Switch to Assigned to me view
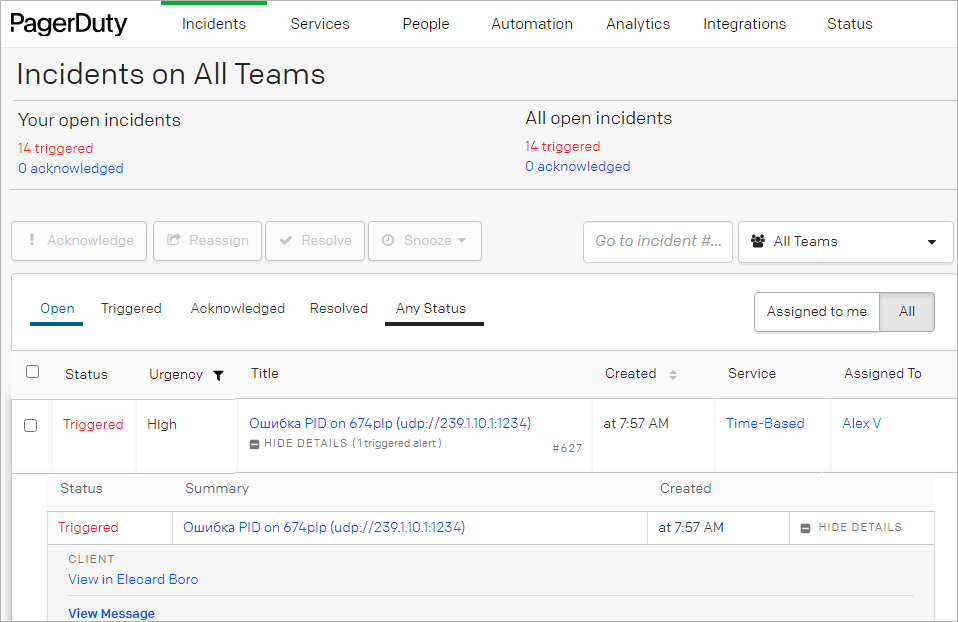 coord(816,311)
